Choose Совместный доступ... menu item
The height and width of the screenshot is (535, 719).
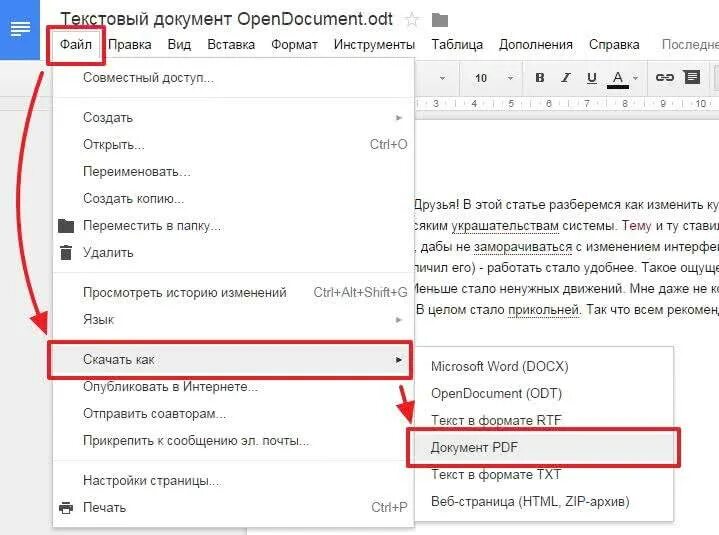coord(233,77)
